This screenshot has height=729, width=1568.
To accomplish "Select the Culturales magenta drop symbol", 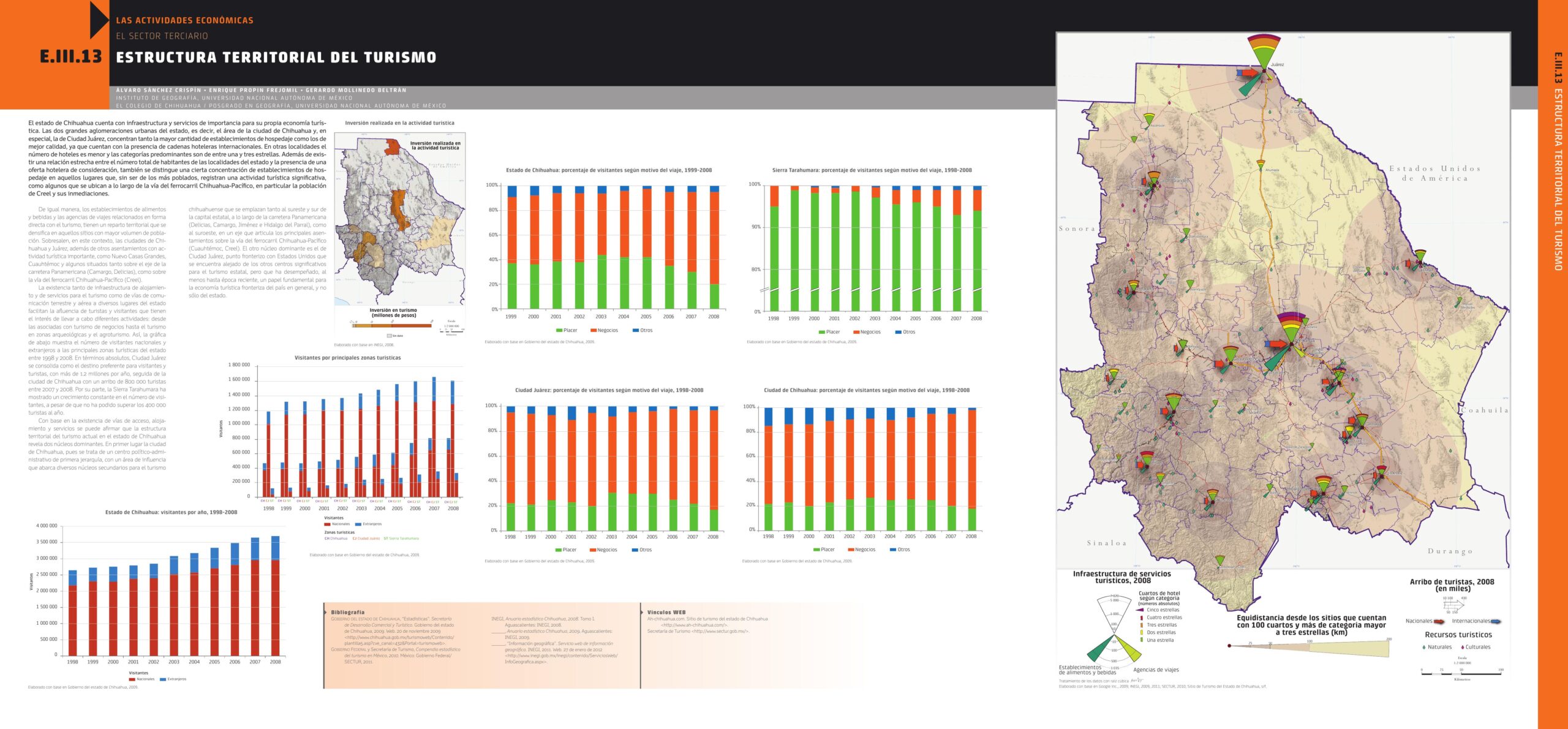I will point(1463,647).
